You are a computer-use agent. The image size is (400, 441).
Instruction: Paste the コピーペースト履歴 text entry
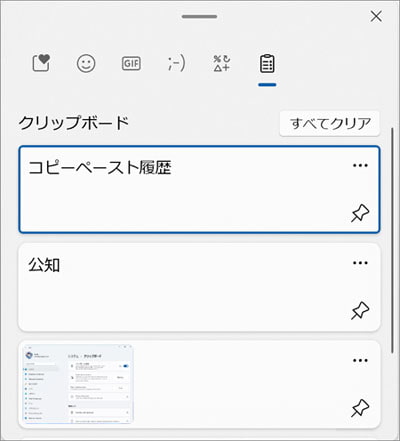(199, 189)
